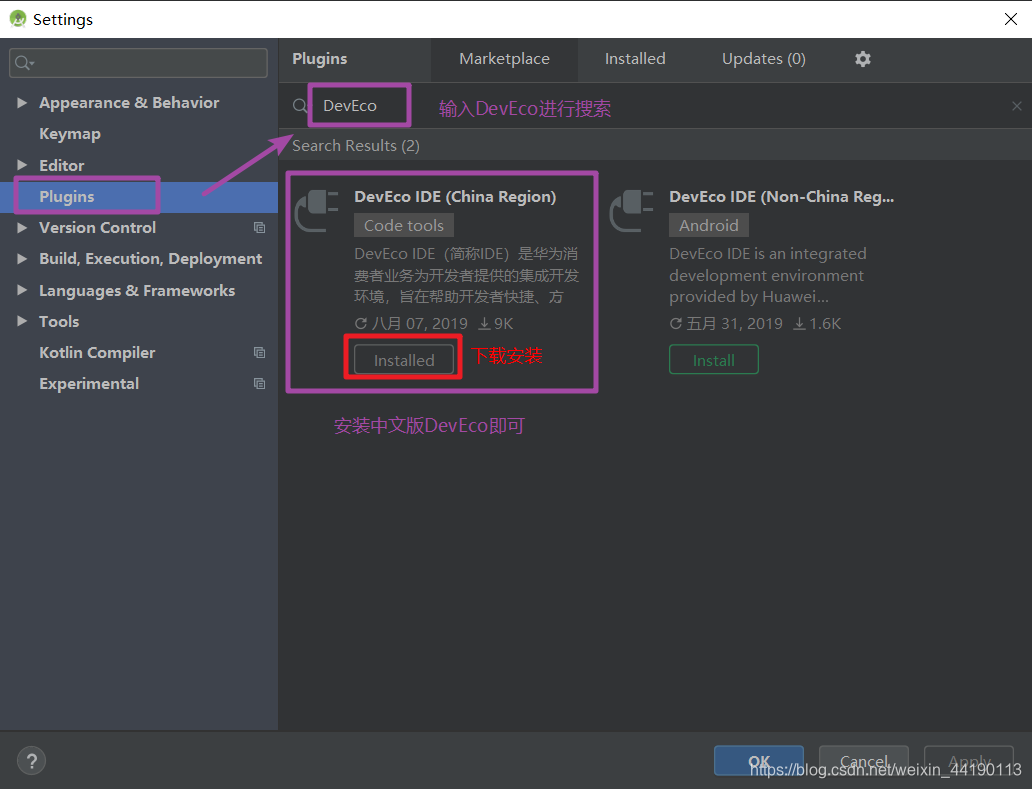Close the Settings window
The width and height of the screenshot is (1032, 789).
[1011, 19]
